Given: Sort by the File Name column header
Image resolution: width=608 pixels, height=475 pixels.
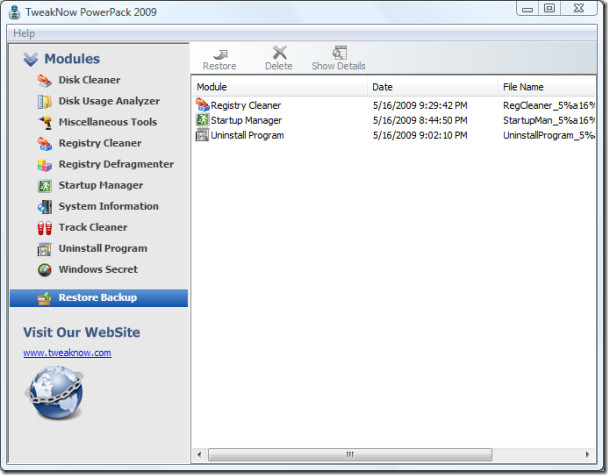Looking at the screenshot, I should [x=547, y=87].
